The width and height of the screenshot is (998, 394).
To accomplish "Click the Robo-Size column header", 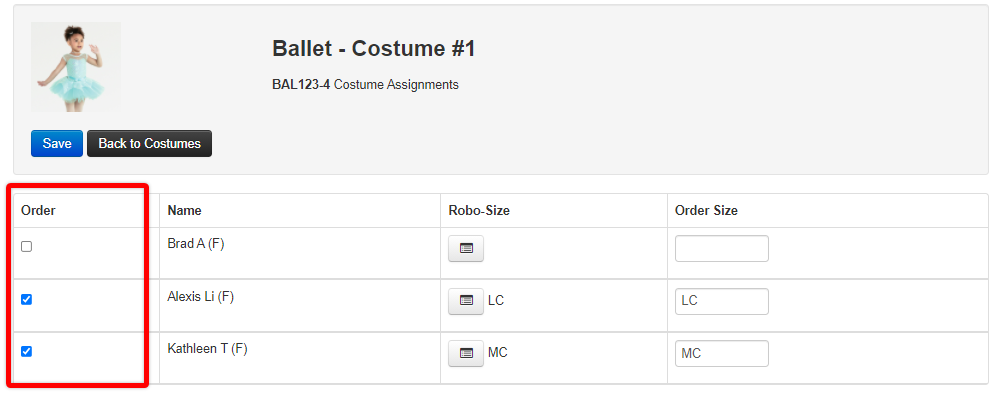I will click(479, 211).
